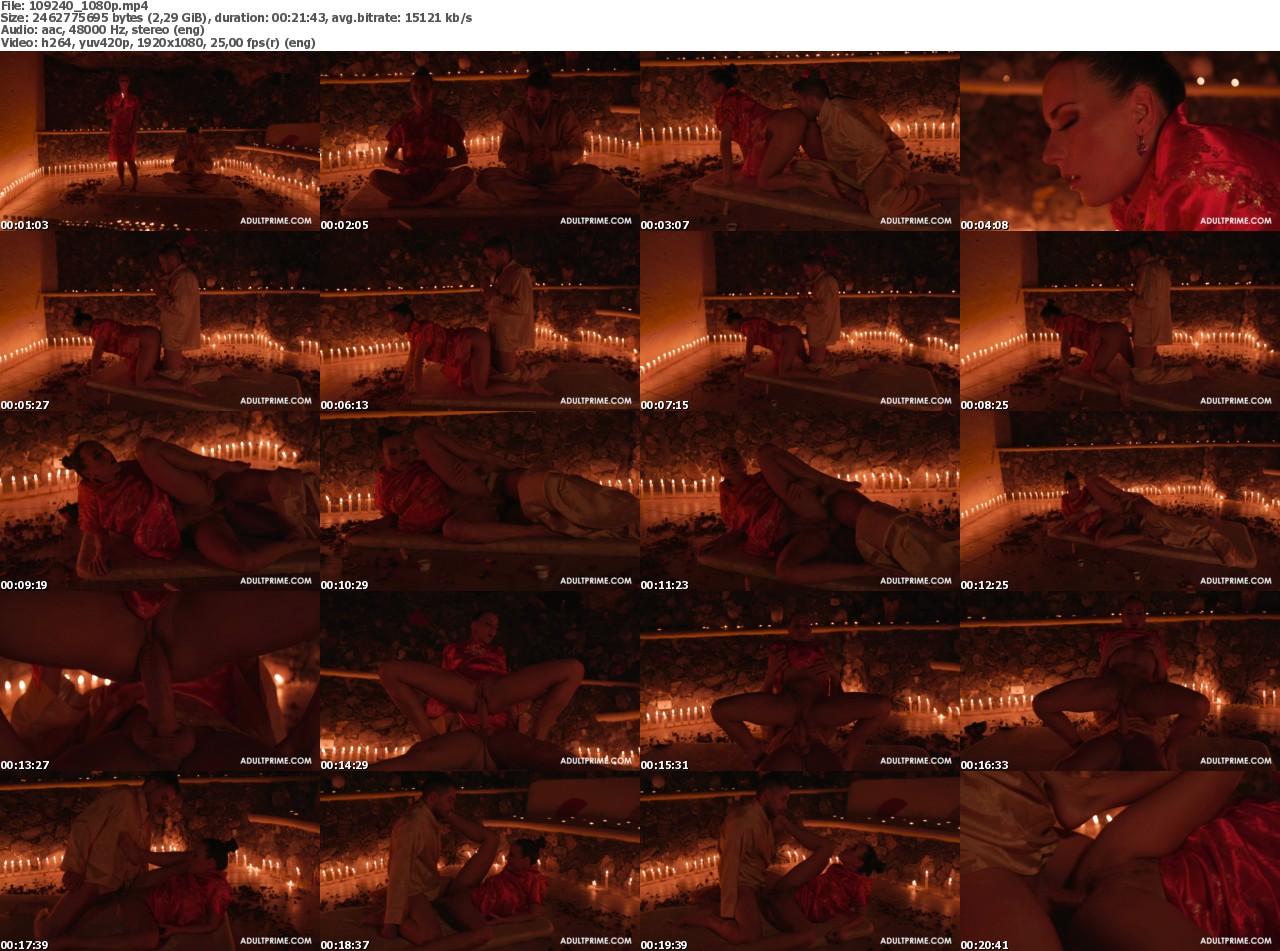Choose the thumbnail timestamped 00:17:39
The width and height of the screenshot is (1280, 951).
point(160,860)
